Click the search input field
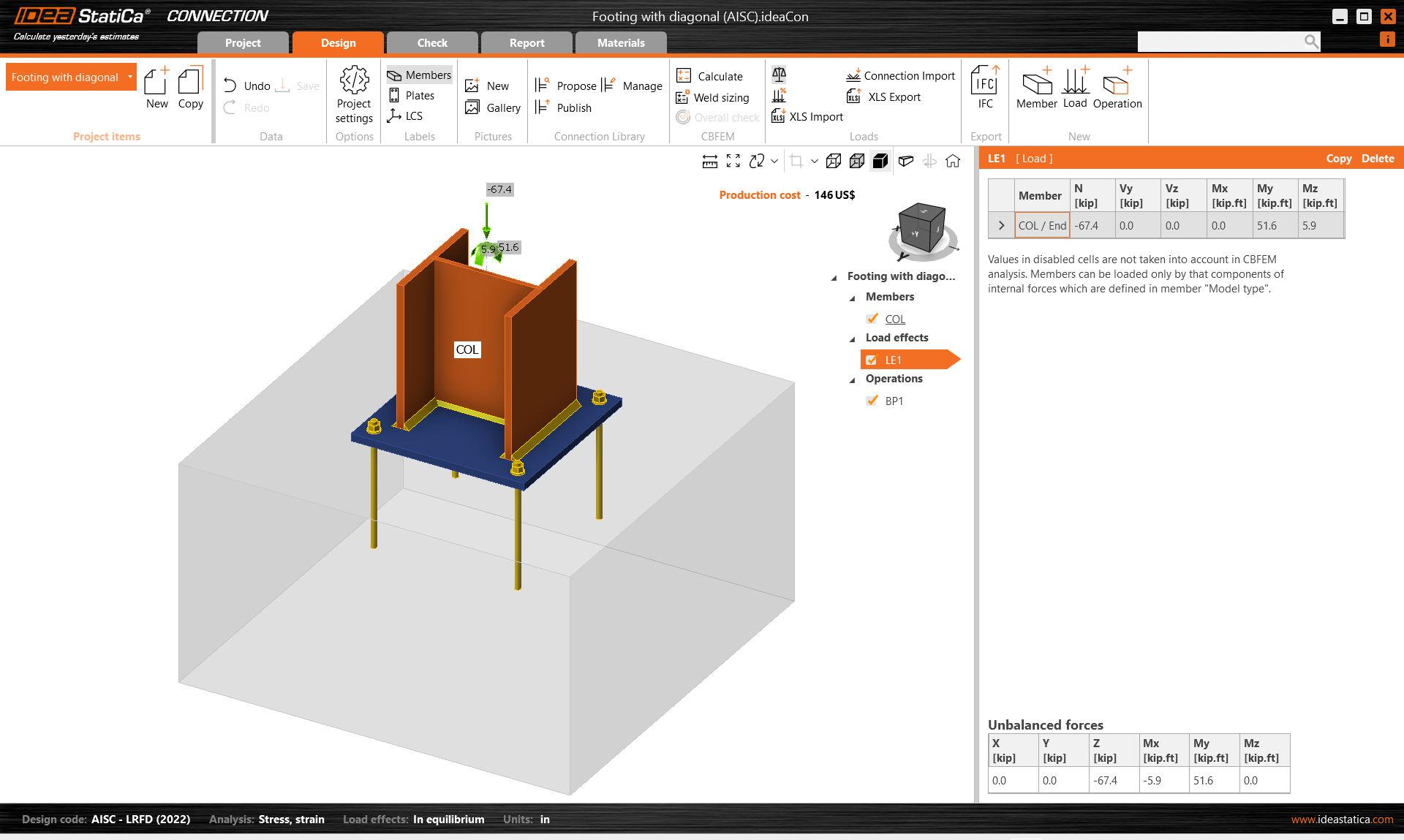The width and height of the screenshot is (1404, 840). tap(1220, 42)
